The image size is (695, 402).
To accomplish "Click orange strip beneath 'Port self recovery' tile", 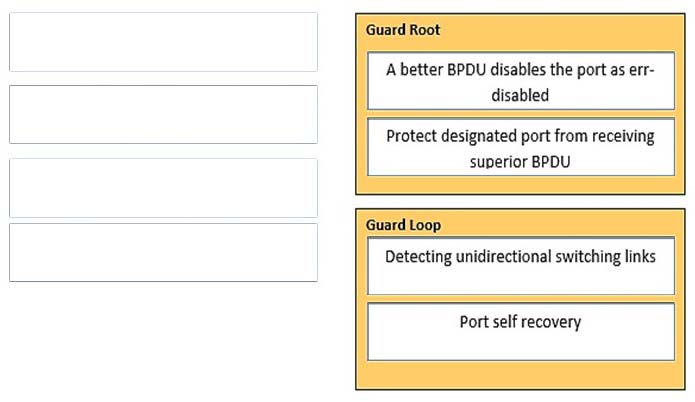I will click(520, 375).
